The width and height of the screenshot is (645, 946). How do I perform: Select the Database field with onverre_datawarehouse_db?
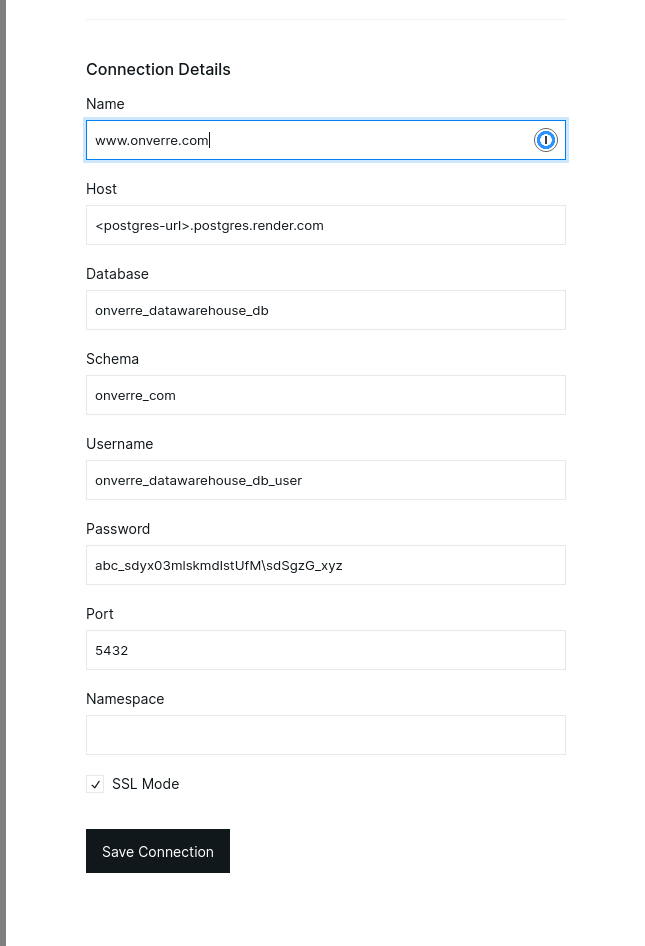(325, 310)
